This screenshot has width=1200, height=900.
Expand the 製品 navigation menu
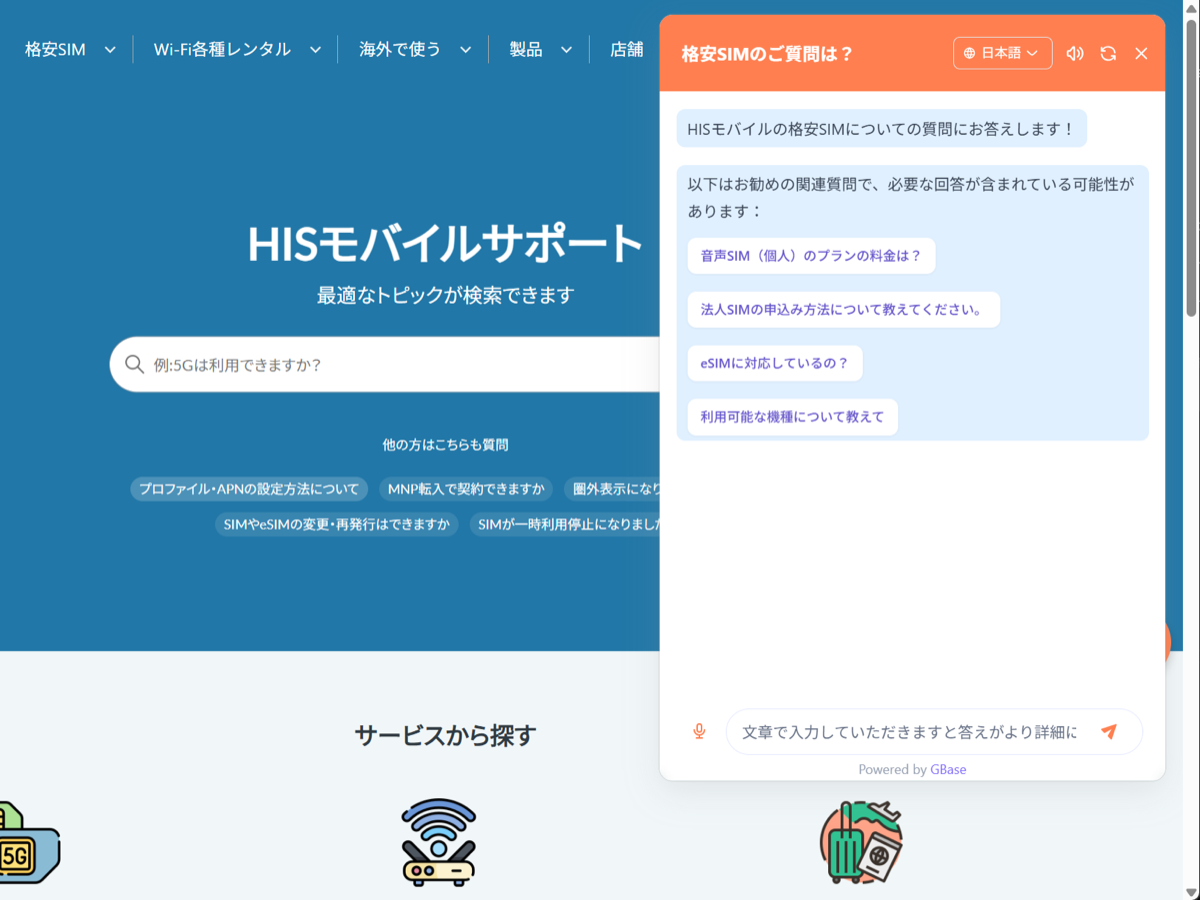click(540, 49)
